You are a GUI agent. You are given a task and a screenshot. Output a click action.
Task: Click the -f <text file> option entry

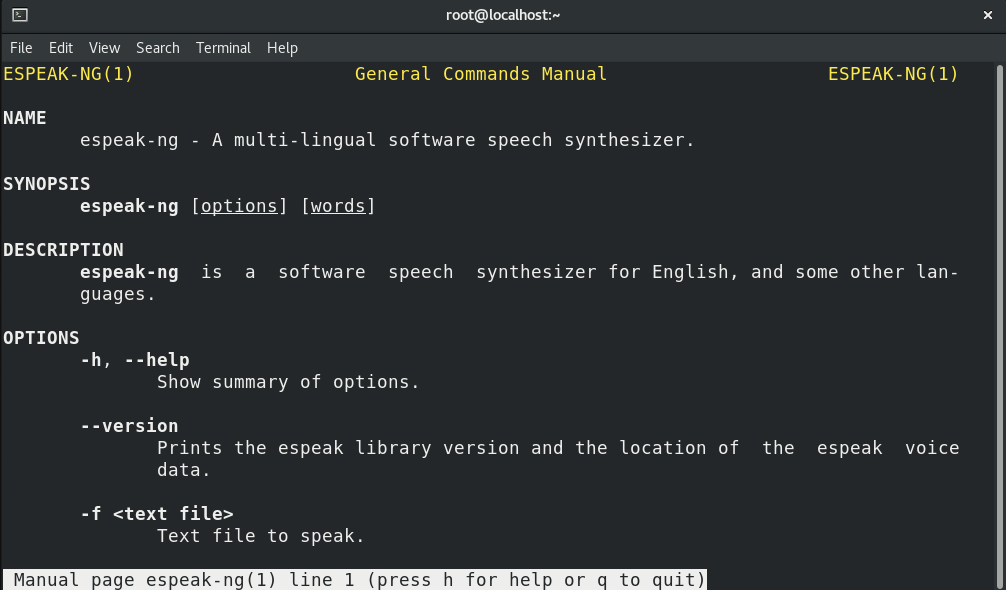coord(156,513)
